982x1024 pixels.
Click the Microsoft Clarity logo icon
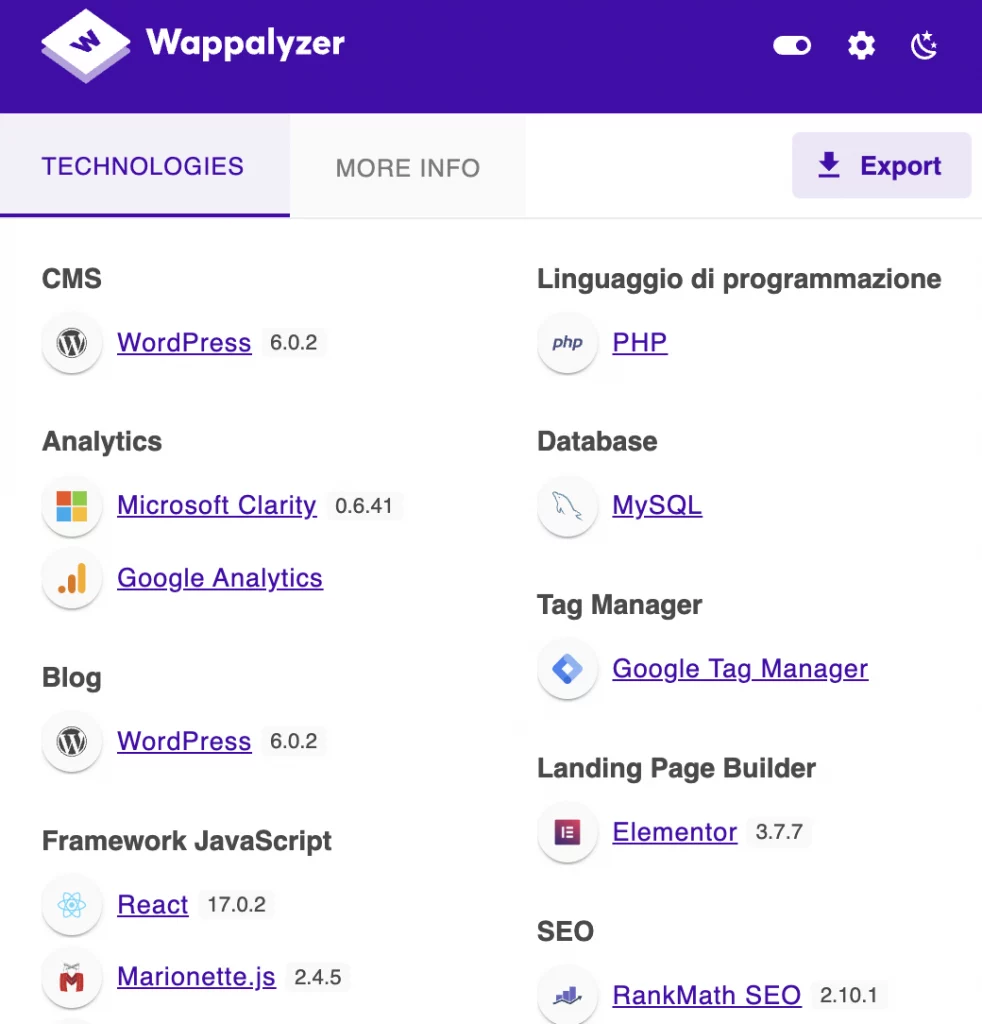click(x=72, y=506)
